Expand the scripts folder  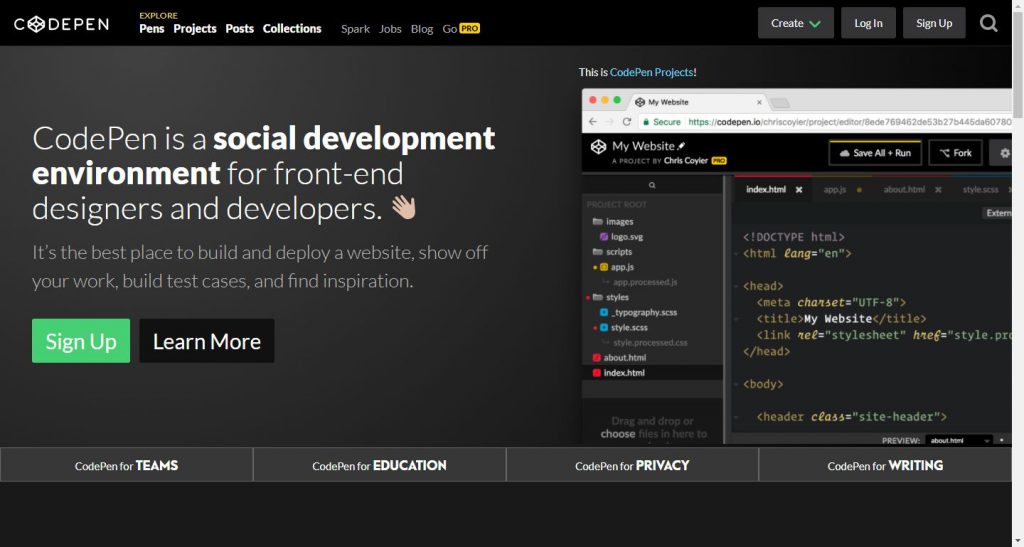coord(612,252)
